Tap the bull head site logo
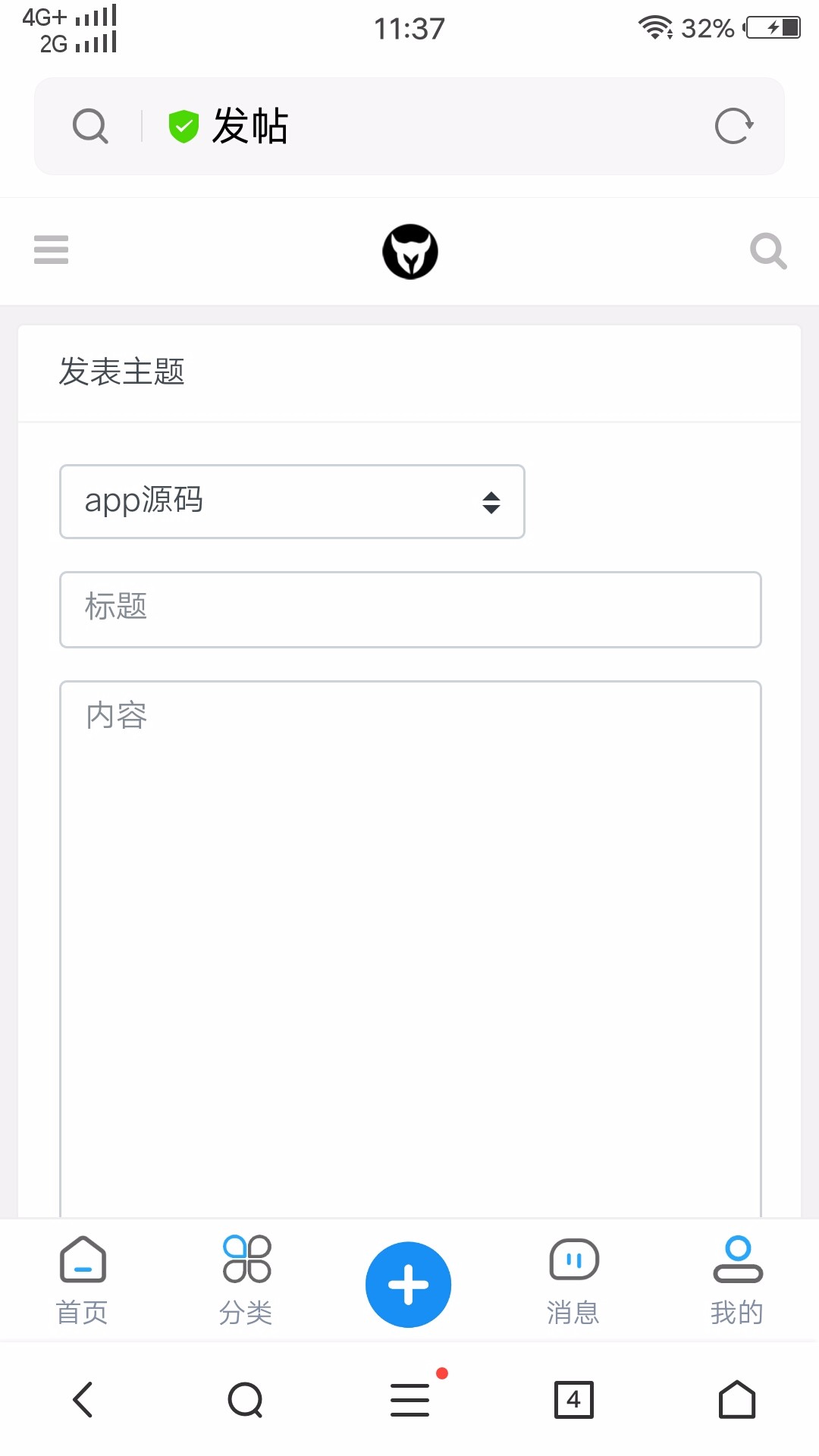This screenshot has height=1456, width=819. [410, 252]
